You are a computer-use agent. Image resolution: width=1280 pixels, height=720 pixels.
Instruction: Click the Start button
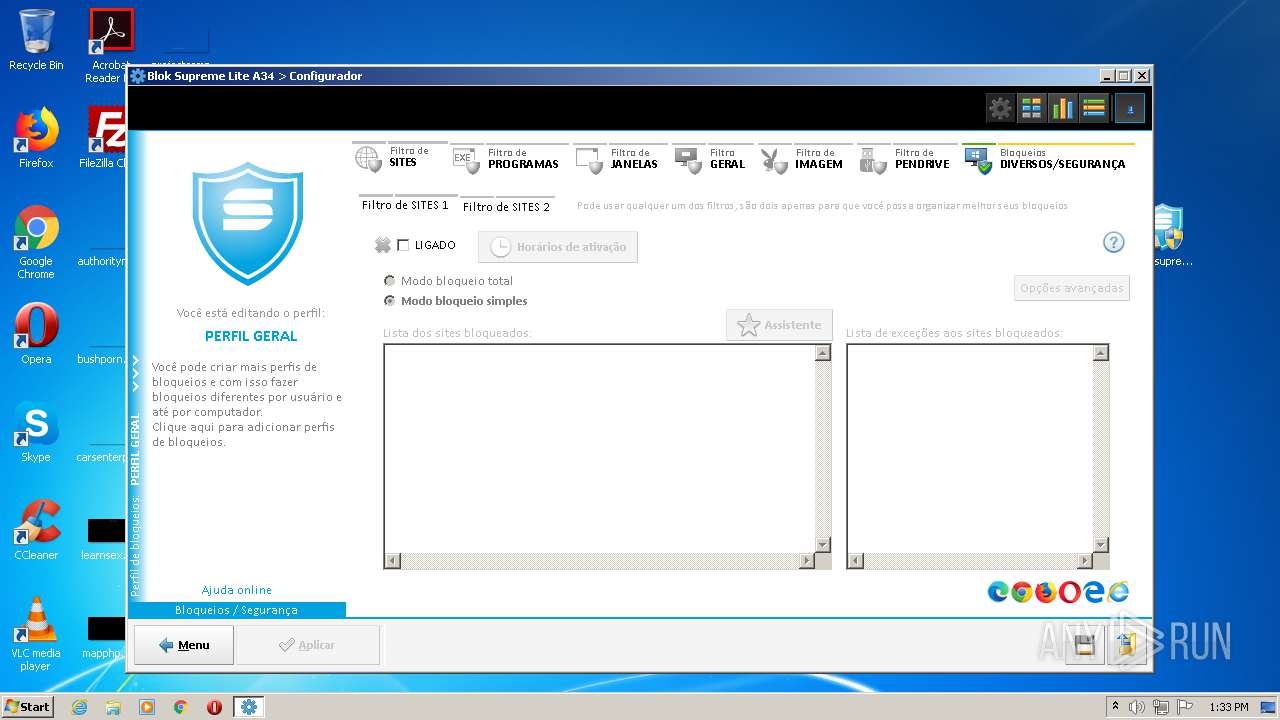click(27, 706)
